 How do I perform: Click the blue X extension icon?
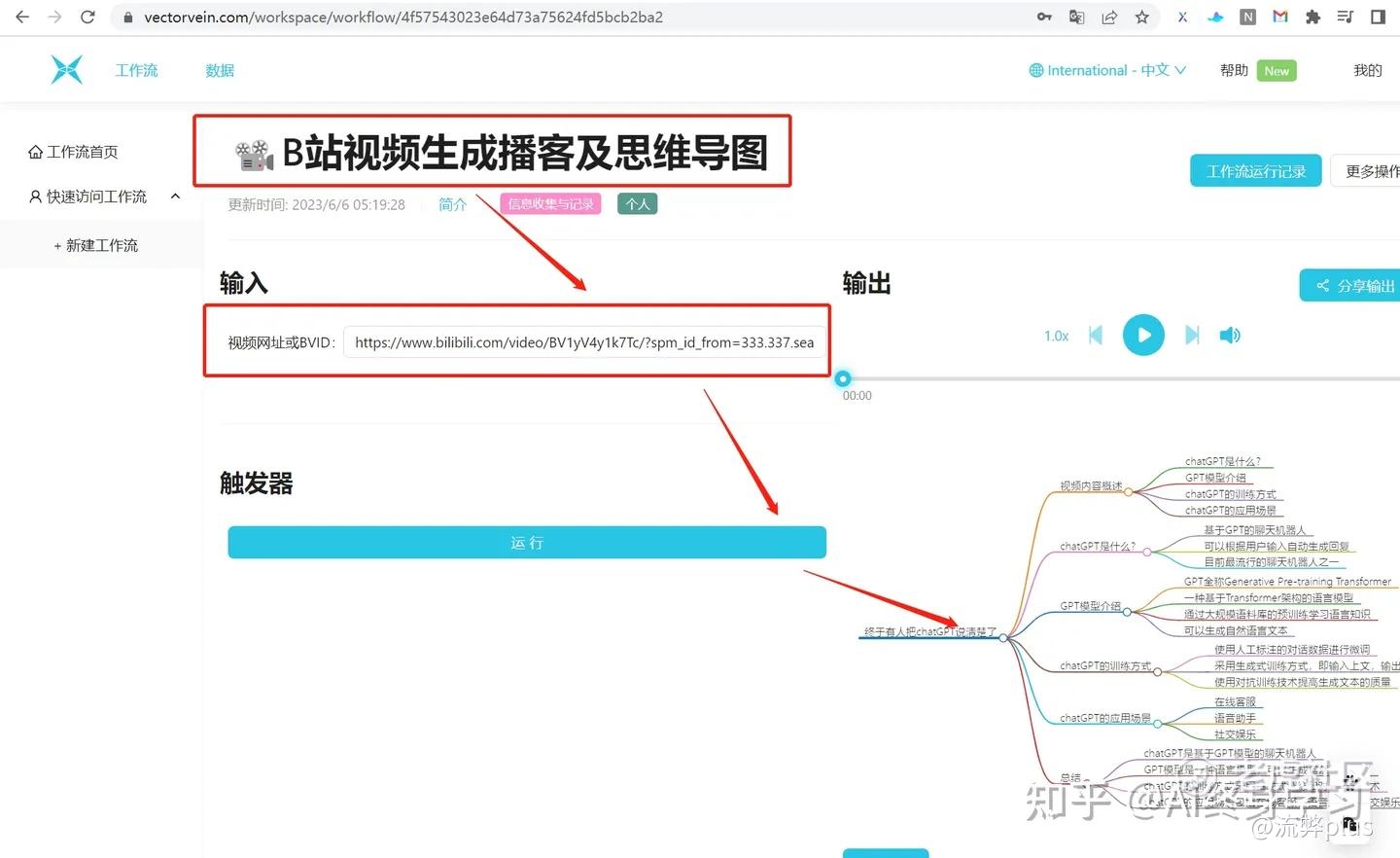tap(1182, 17)
